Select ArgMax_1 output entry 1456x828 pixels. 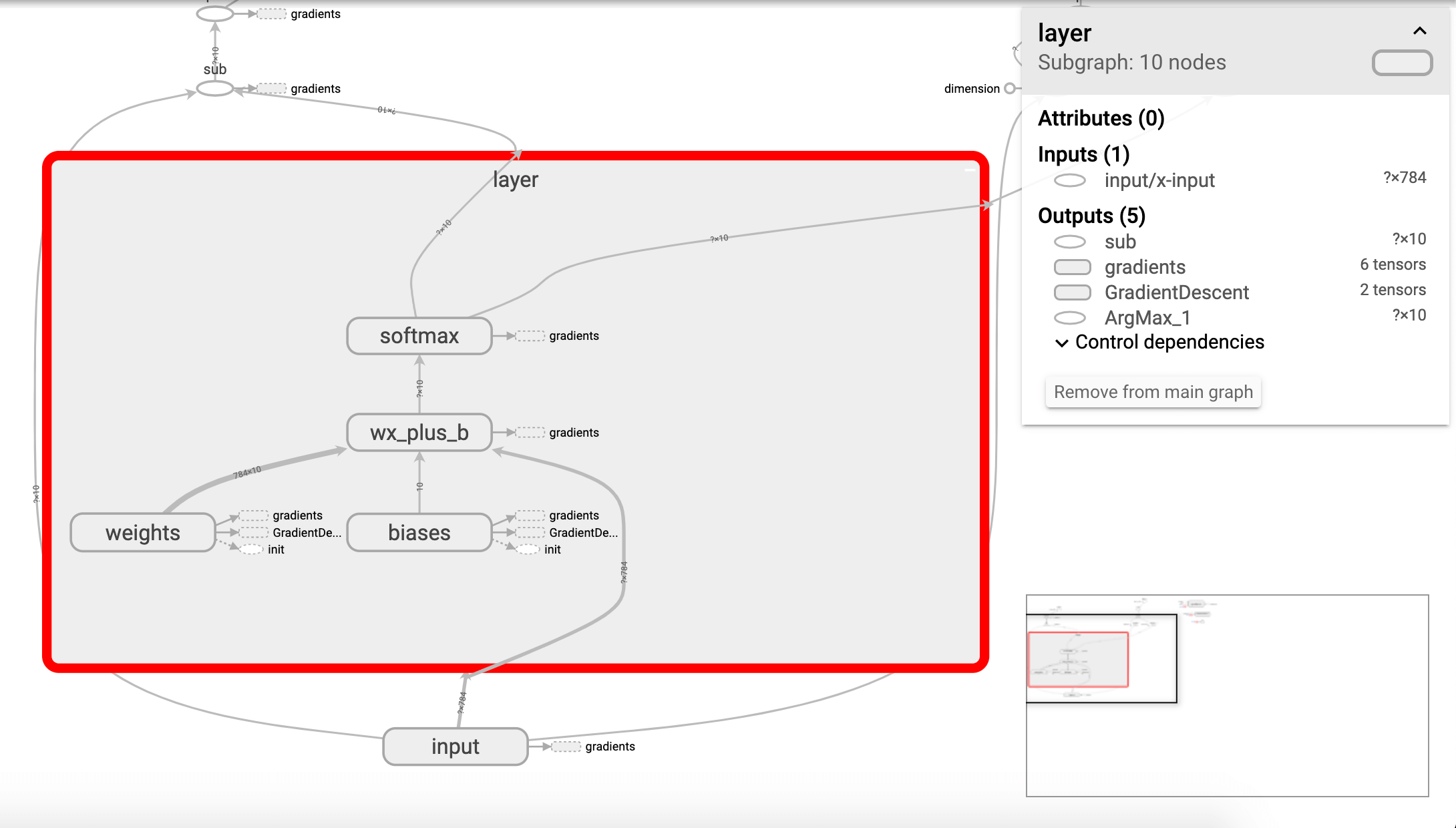1147,318
